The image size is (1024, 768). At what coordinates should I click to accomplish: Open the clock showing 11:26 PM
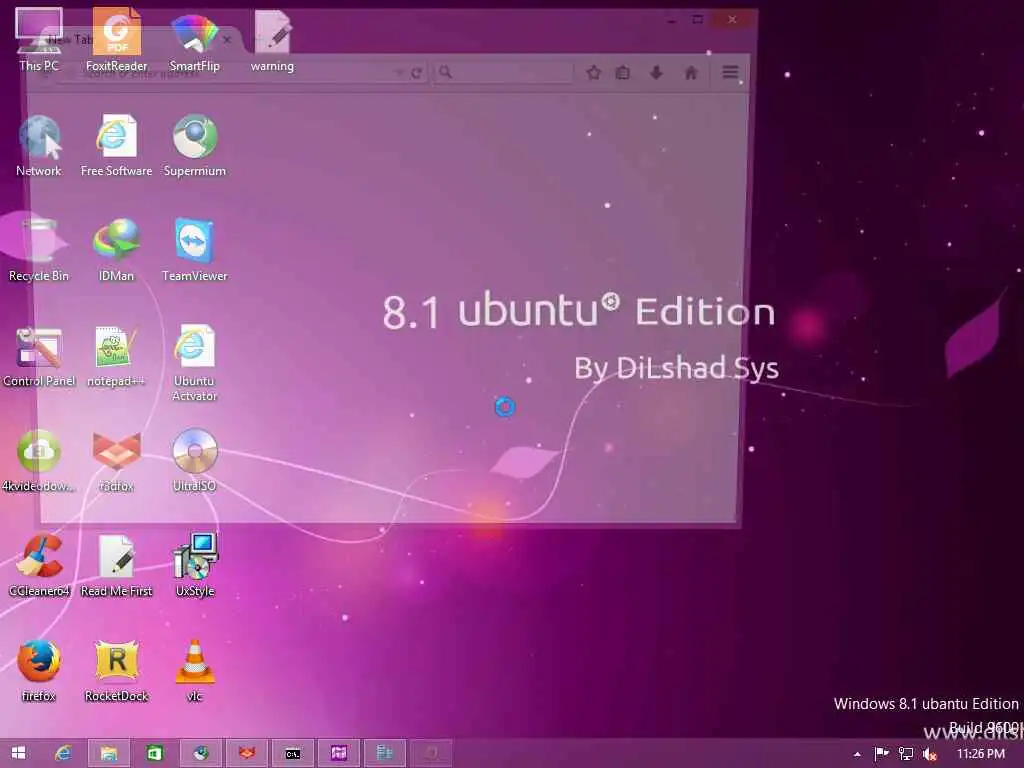click(980, 754)
